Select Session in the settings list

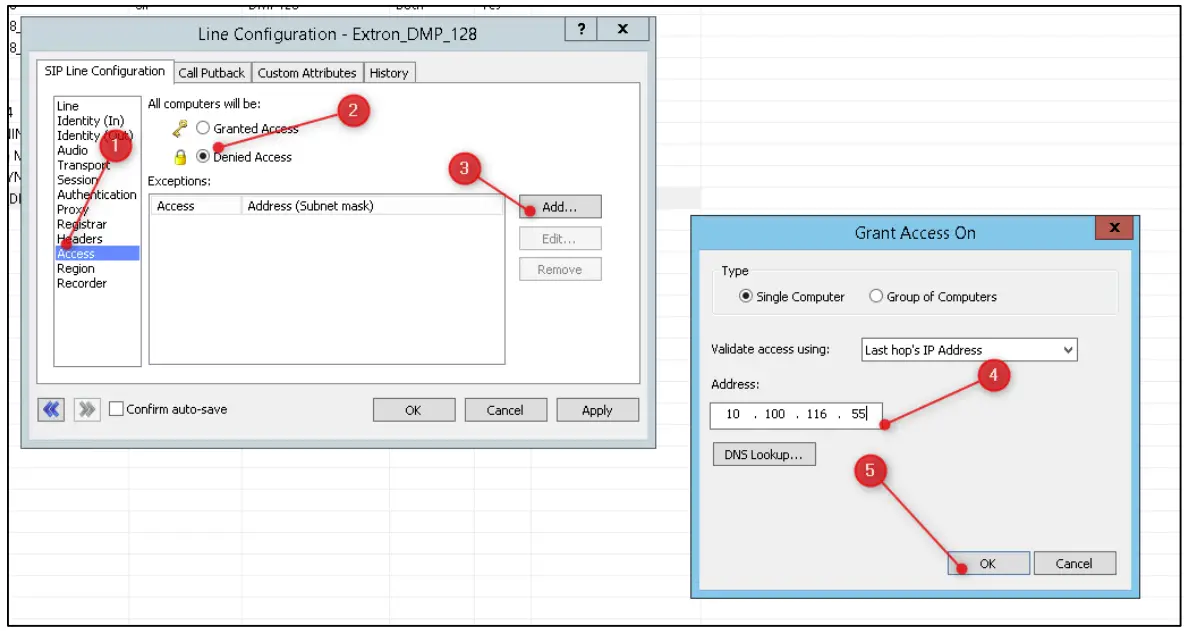(76, 179)
